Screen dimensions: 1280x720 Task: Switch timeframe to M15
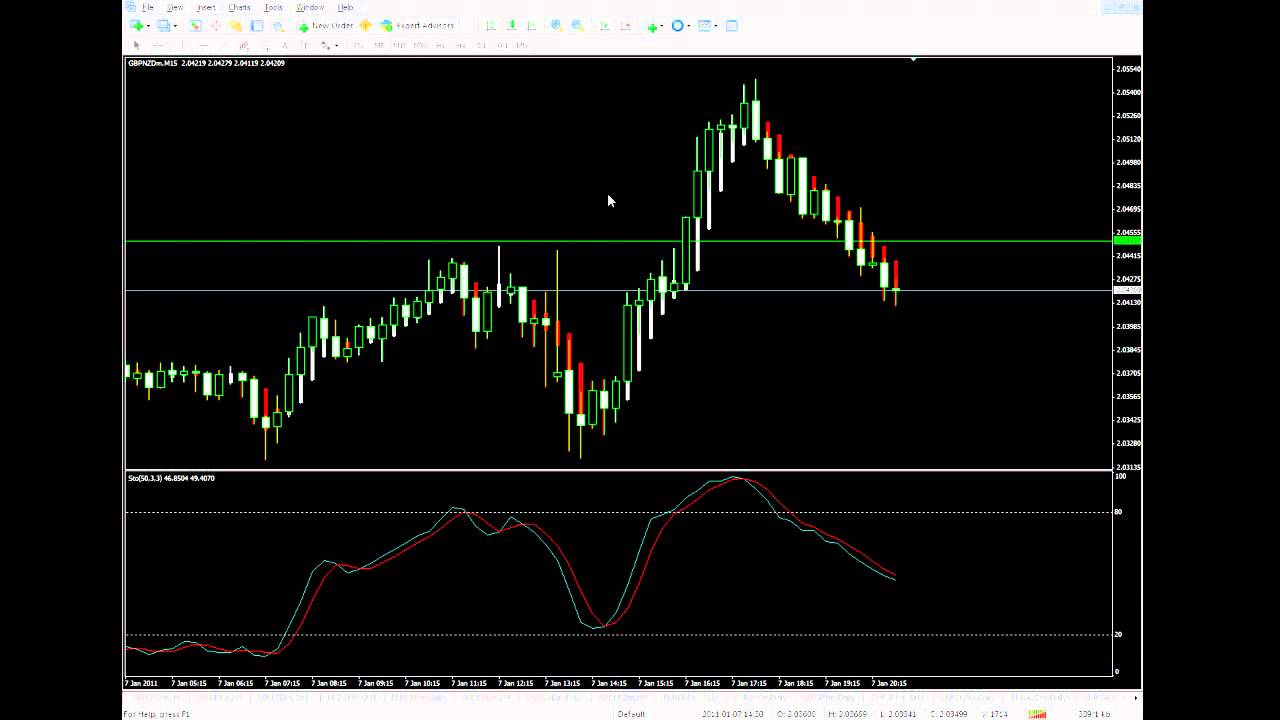click(398, 45)
